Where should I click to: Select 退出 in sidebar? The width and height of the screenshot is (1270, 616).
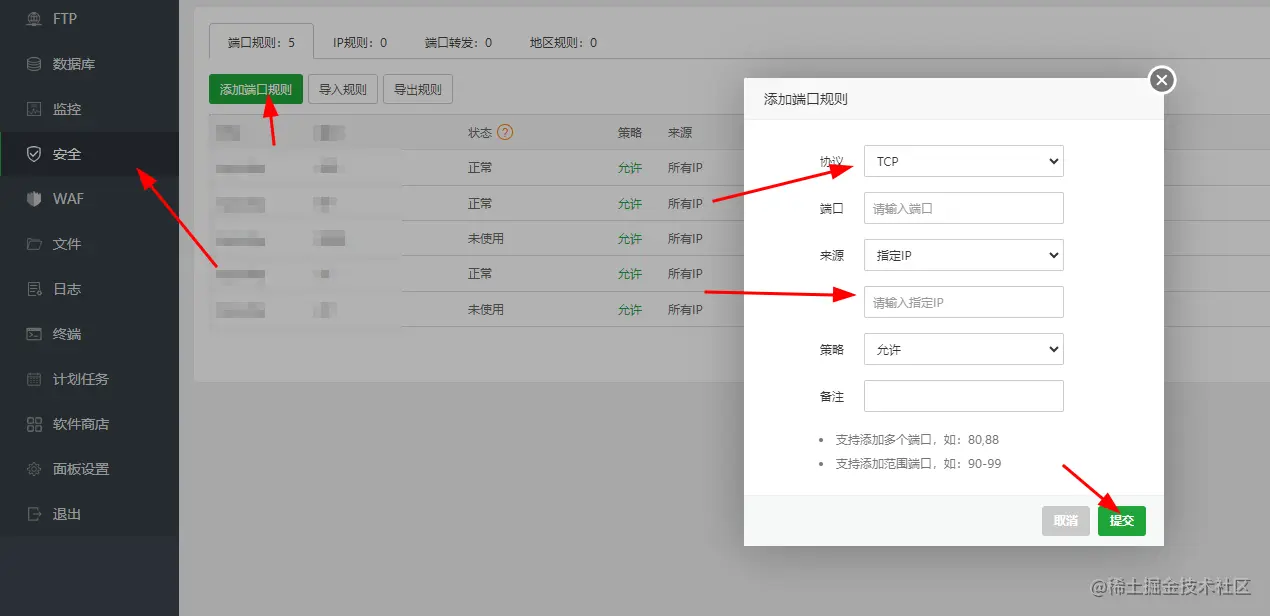click(x=67, y=514)
